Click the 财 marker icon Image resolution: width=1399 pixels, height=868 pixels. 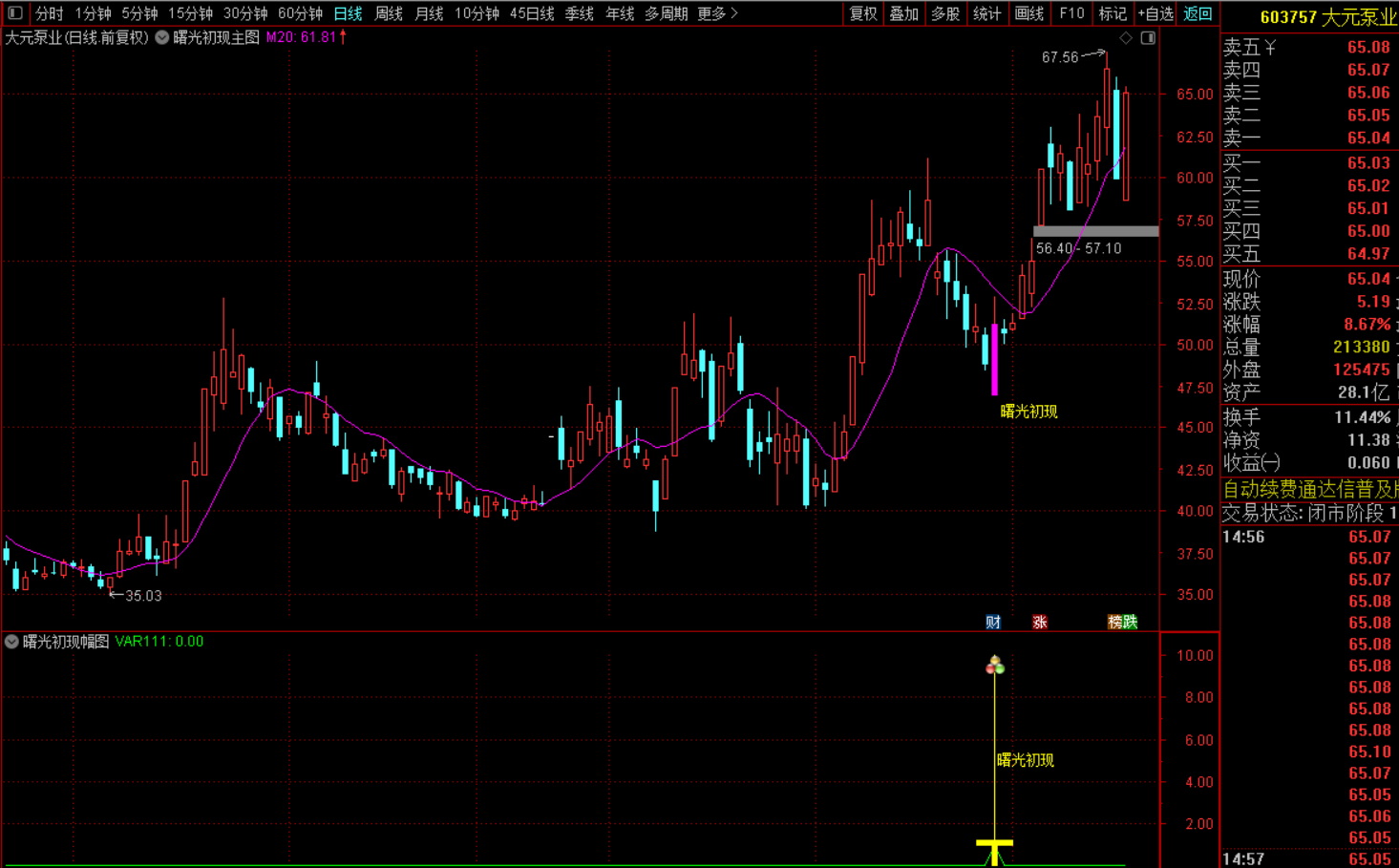[x=993, y=622]
